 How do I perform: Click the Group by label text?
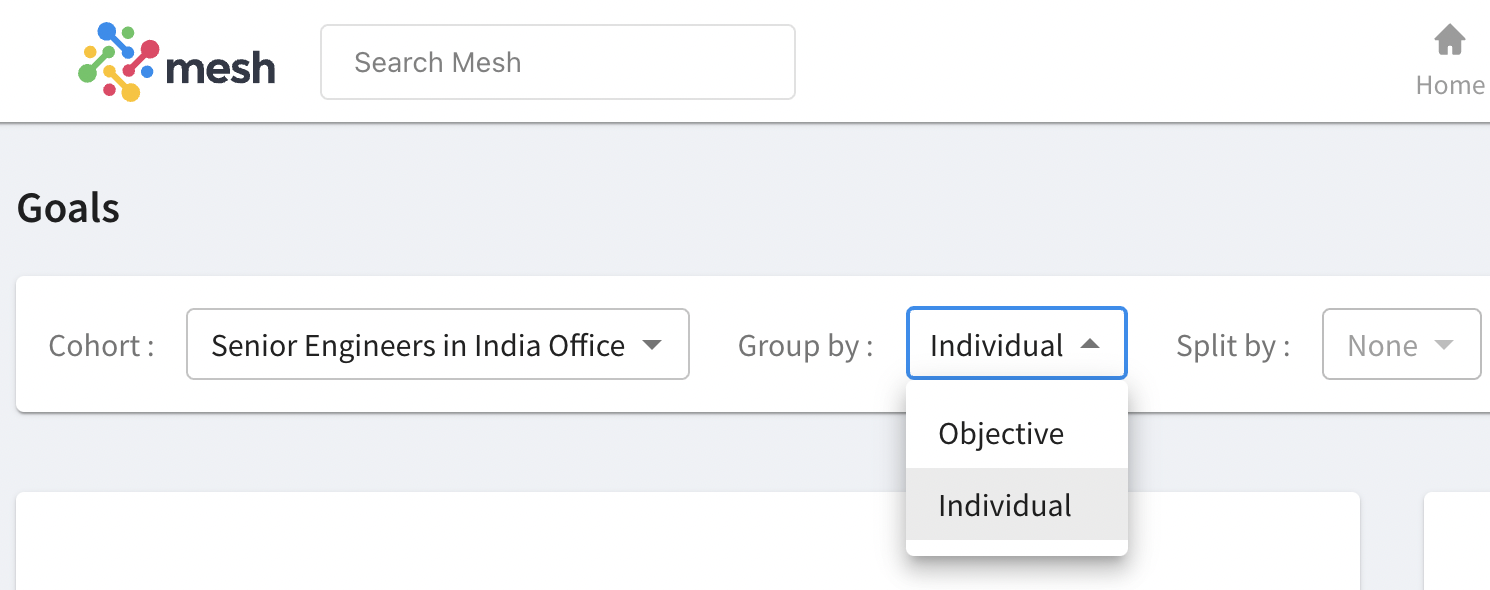806,346
